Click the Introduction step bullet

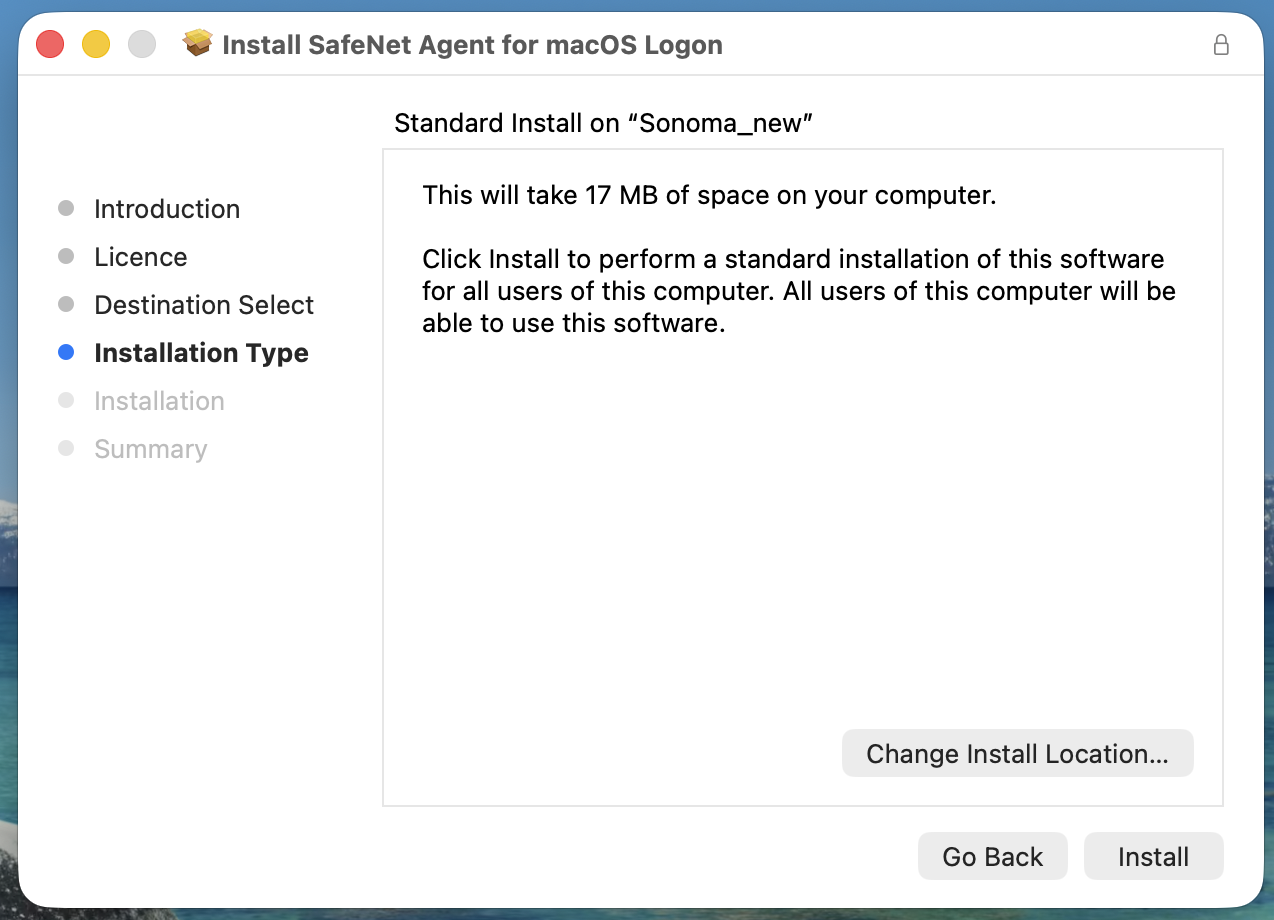click(66, 208)
